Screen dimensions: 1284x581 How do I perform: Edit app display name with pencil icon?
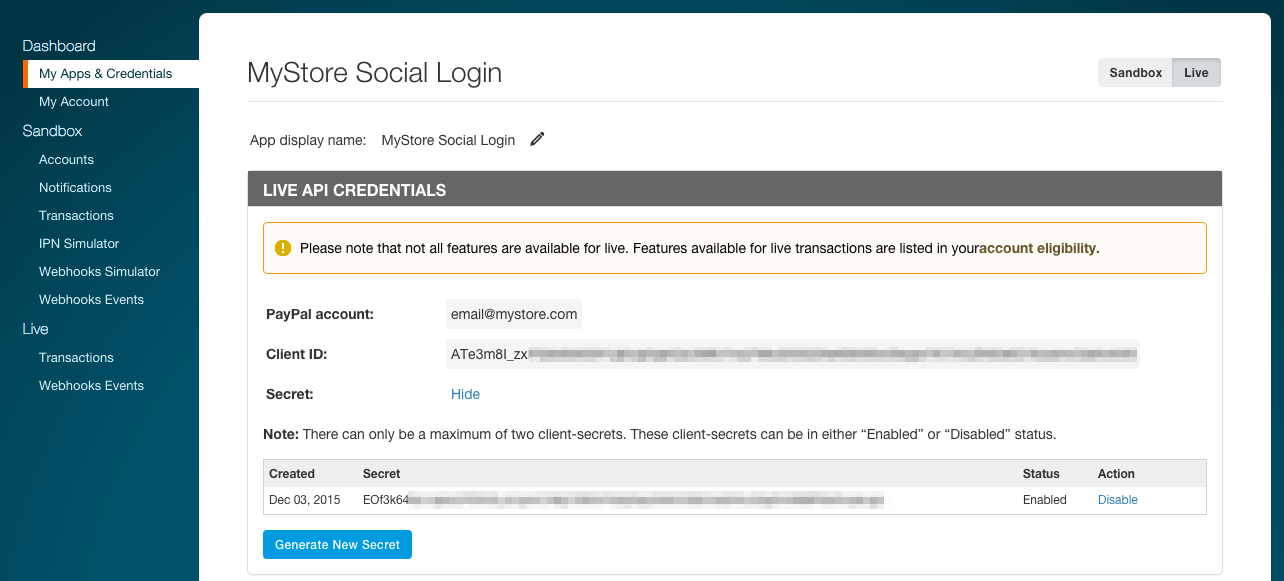coord(537,140)
